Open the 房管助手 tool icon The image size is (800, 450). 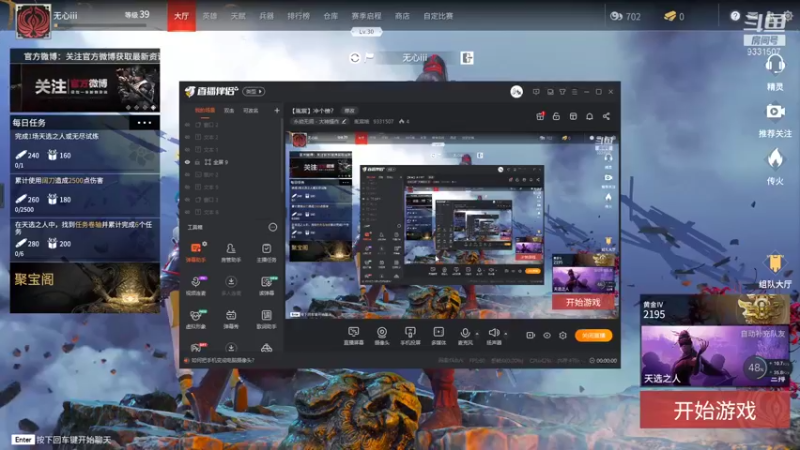coord(231,252)
